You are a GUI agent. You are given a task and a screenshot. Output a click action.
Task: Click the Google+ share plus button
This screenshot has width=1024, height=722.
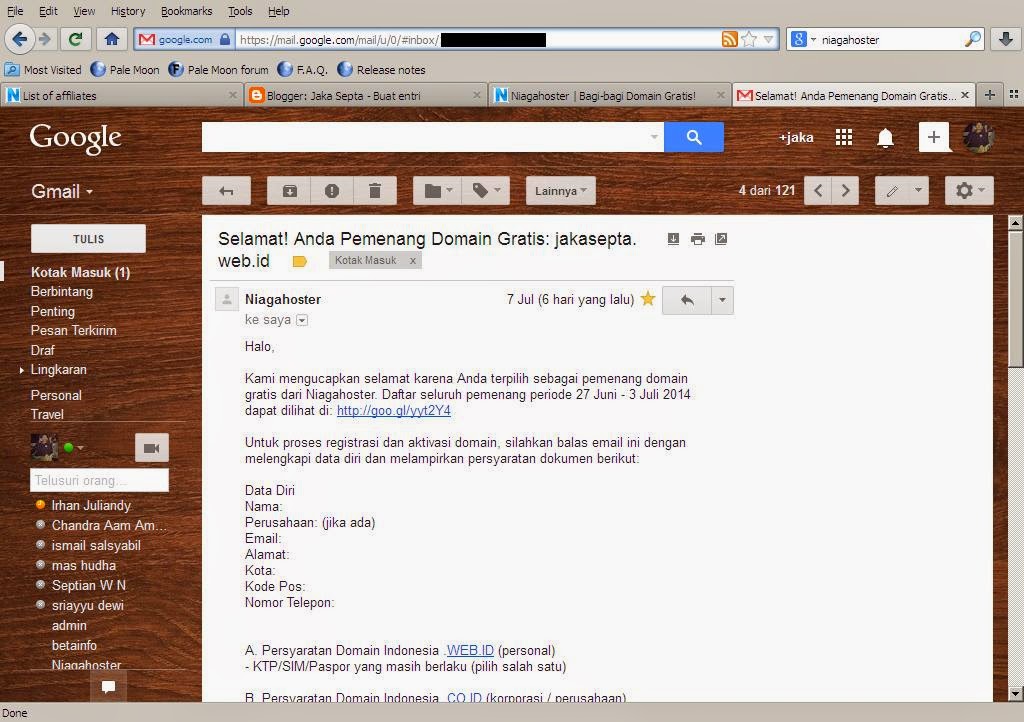(933, 137)
